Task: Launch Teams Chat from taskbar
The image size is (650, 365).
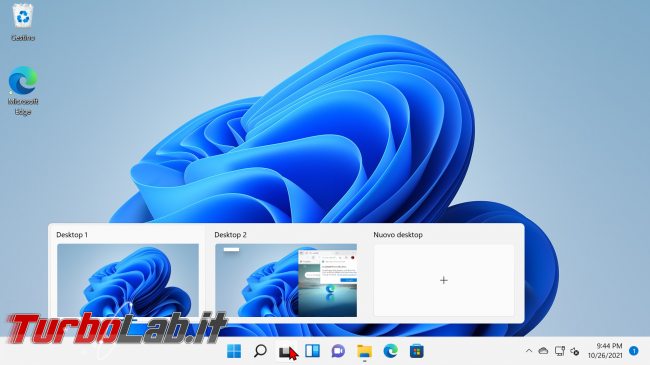Action: (x=338, y=351)
